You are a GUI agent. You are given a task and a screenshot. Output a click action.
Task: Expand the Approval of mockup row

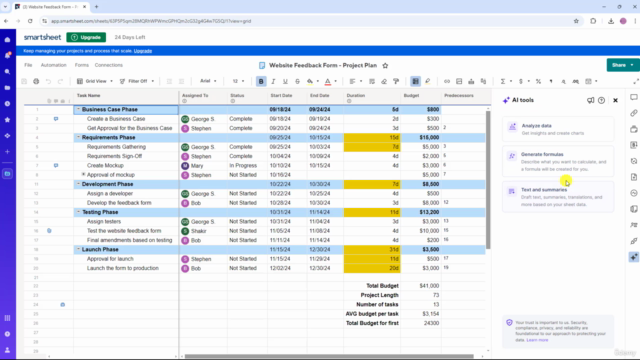tap(83, 174)
